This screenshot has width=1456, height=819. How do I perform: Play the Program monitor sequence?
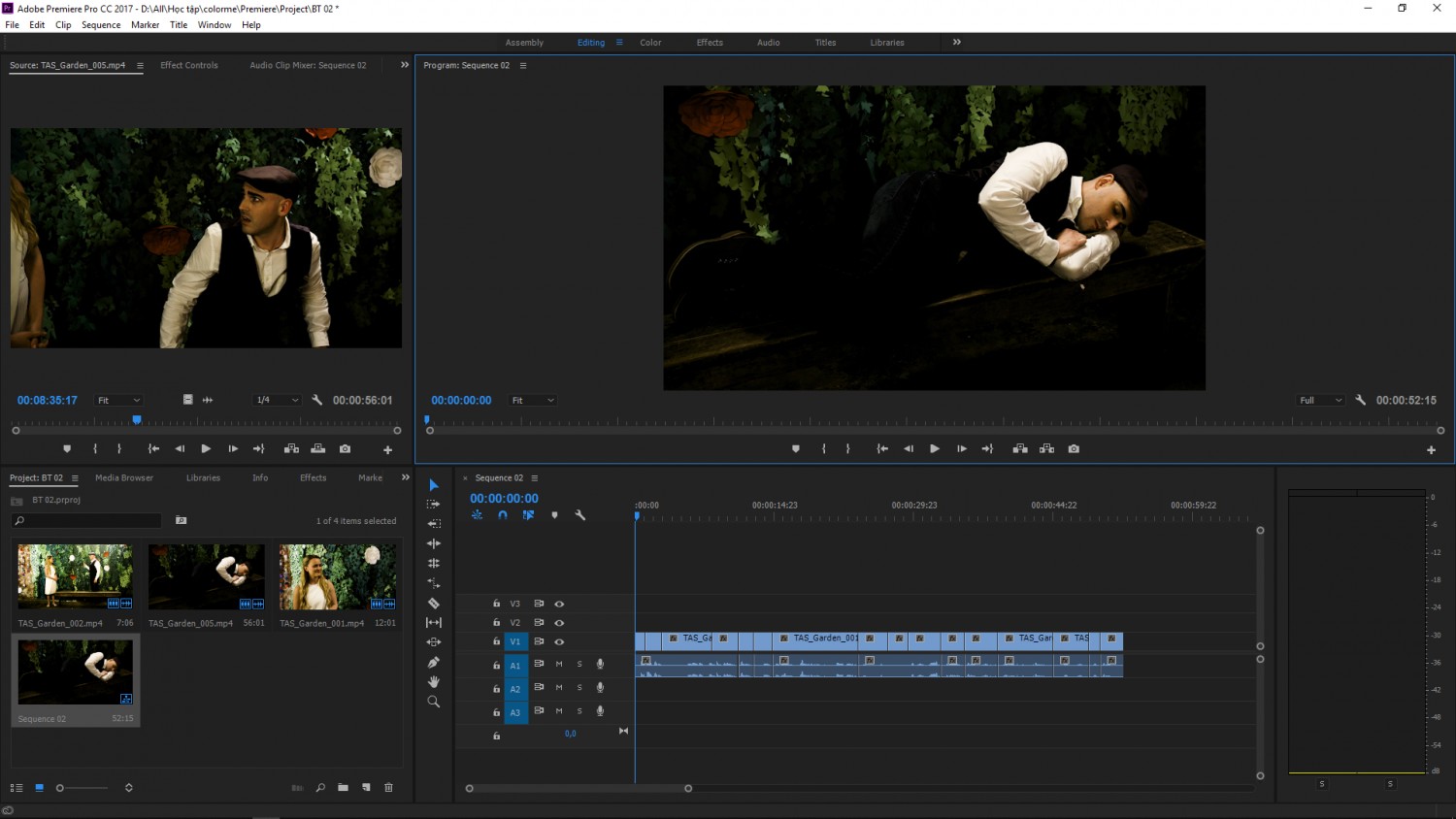click(935, 449)
